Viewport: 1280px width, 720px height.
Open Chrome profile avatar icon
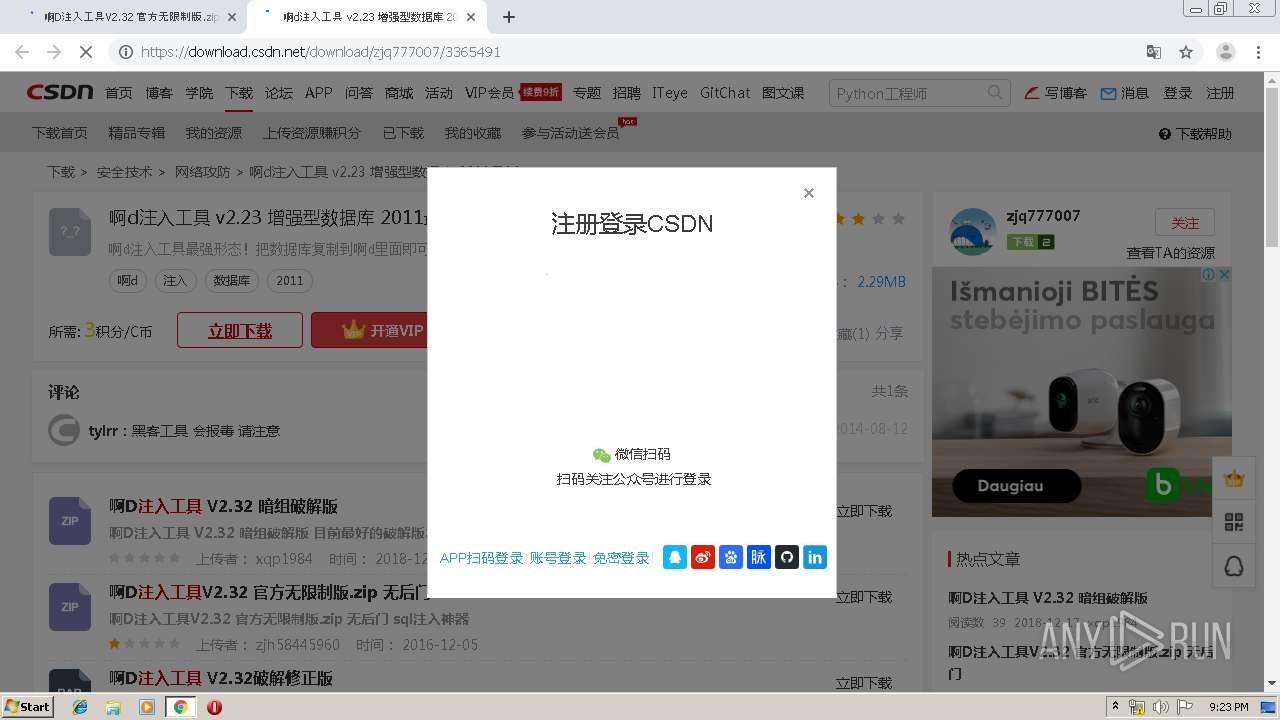click(1225, 52)
